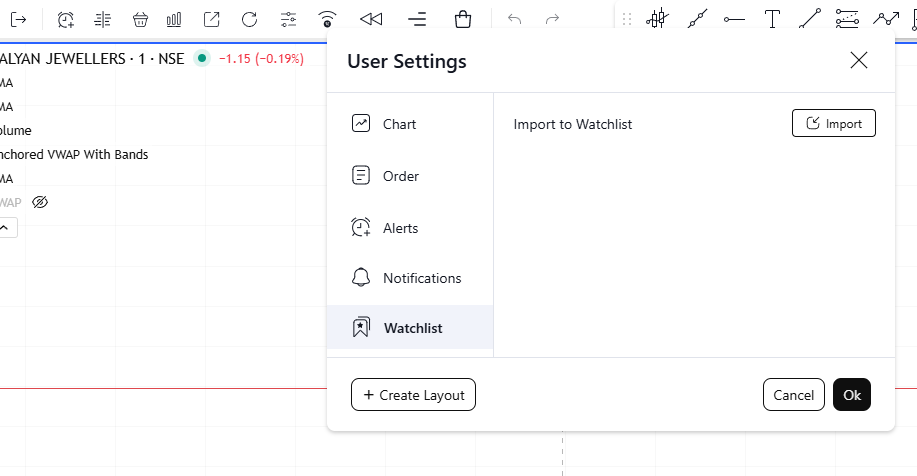The height and width of the screenshot is (476, 917).
Task: Select the trend line with nodes tool
Action: coord(698,19)
